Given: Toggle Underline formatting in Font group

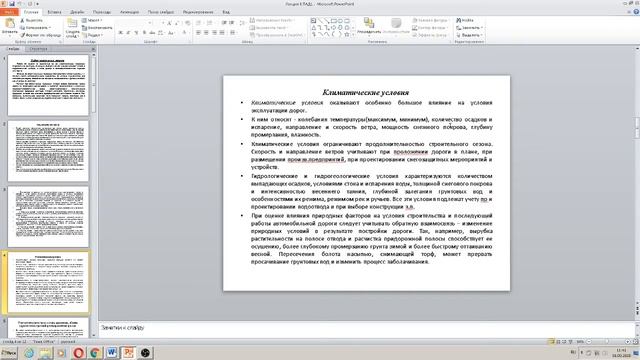Looking at the screenshot, I should (x=136, y=33).
